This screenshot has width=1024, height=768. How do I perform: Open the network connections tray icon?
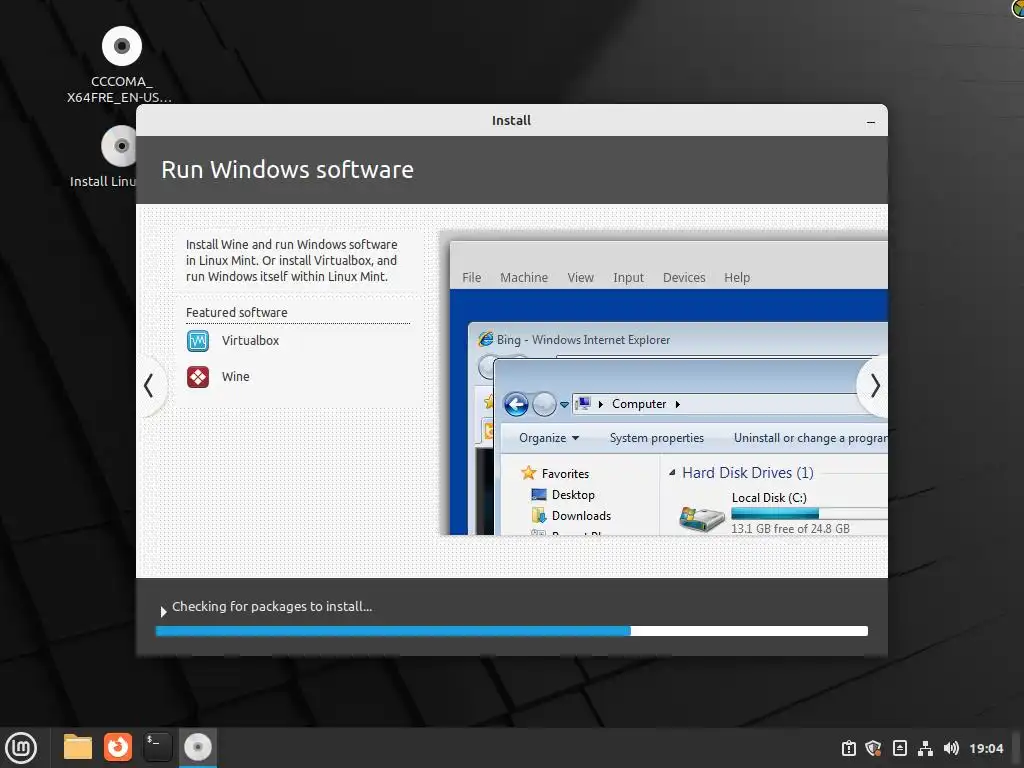[x=925, y=748]
